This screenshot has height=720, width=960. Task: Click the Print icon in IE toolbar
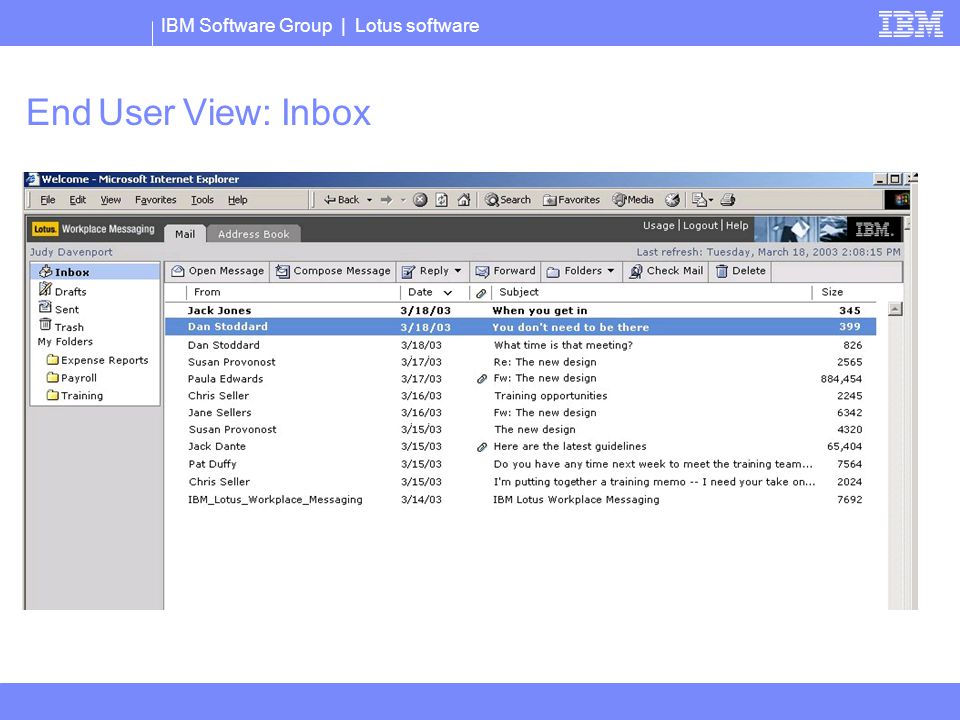click(x=728, y=200)
